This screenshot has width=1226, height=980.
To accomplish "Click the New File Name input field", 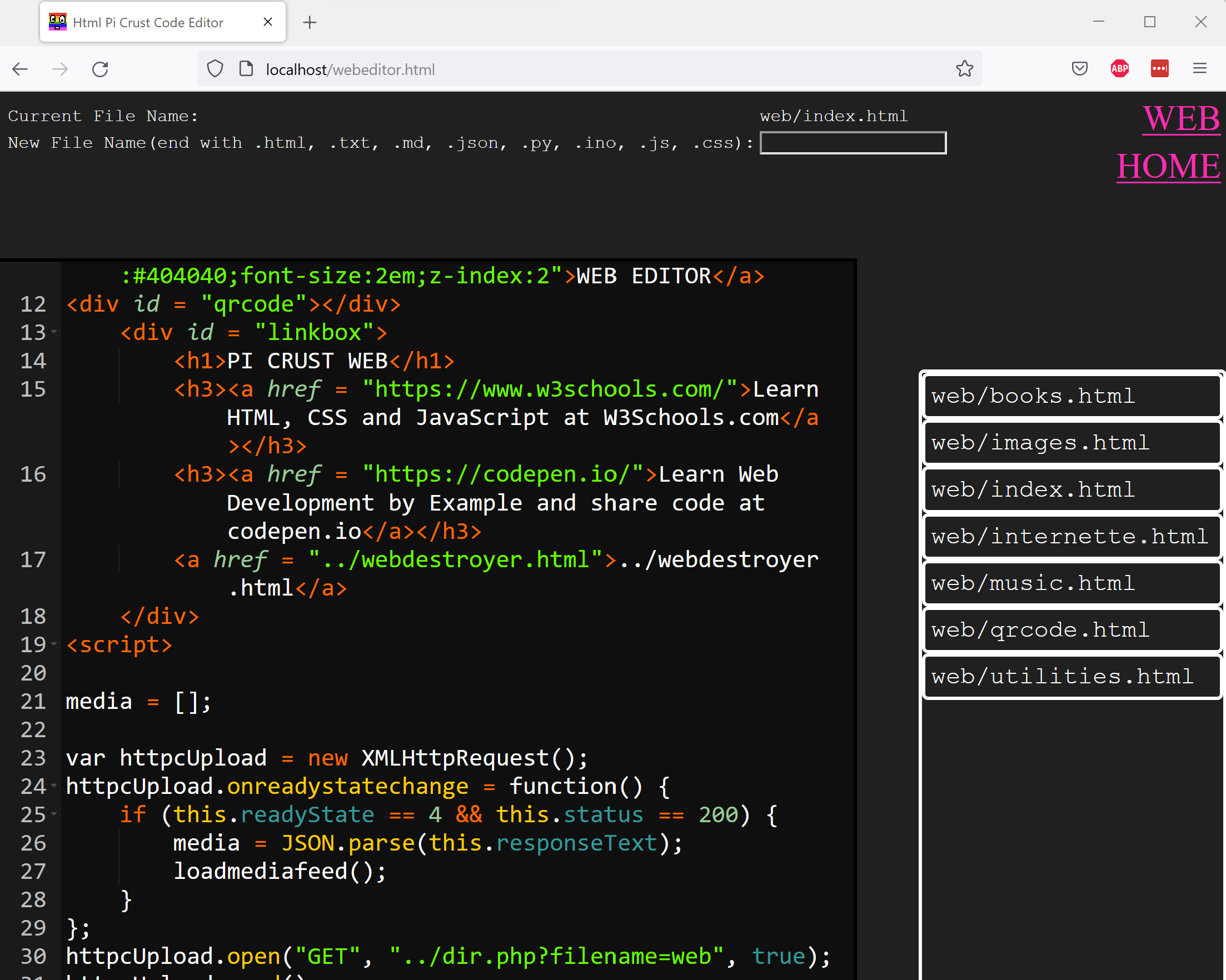I will pyautogui.click(x=853, y=143).
